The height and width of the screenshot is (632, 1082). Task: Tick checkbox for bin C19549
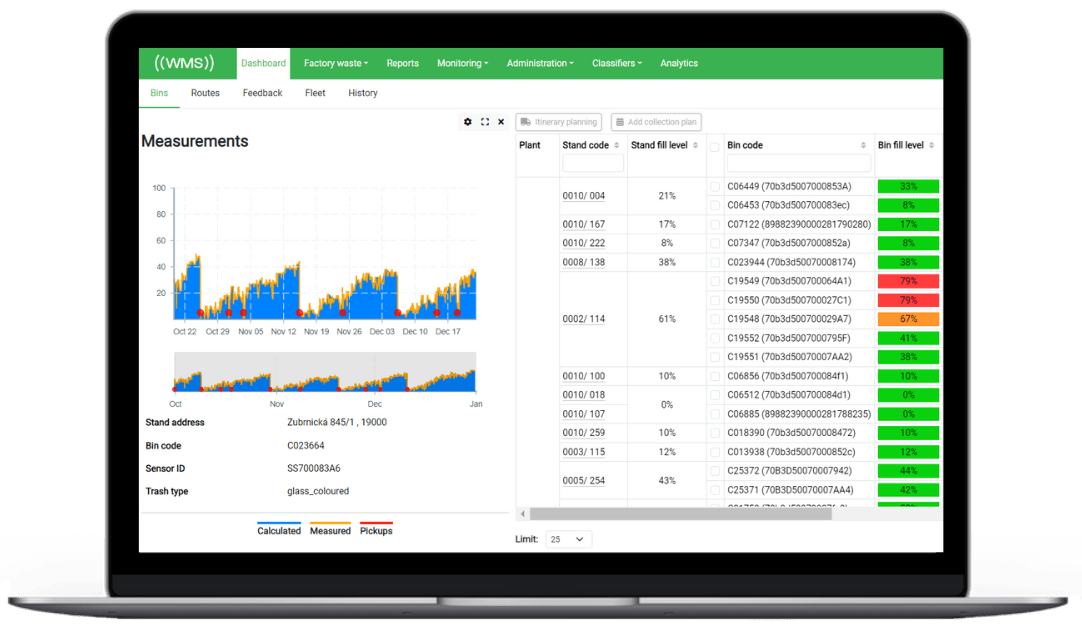pyautogui.click(x=715, y=282)
